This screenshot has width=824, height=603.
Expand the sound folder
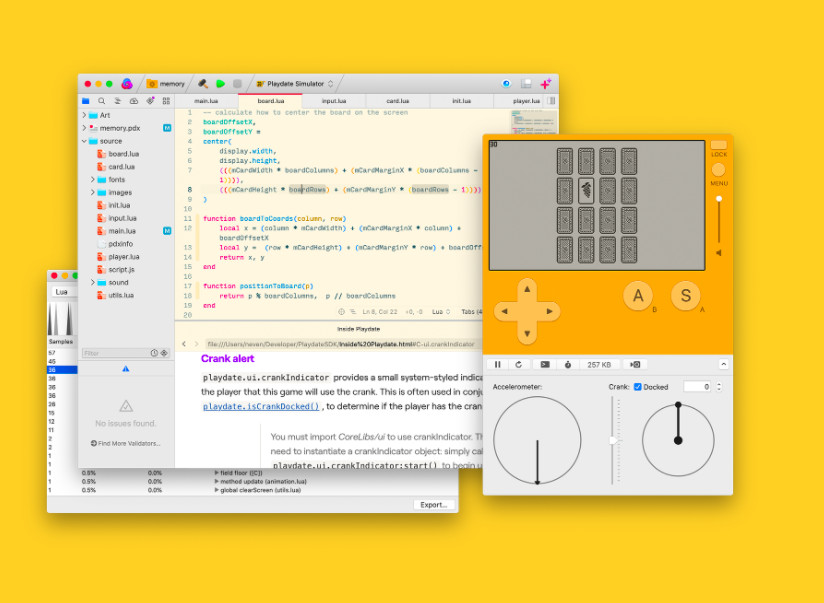click(x=93, y=282)
